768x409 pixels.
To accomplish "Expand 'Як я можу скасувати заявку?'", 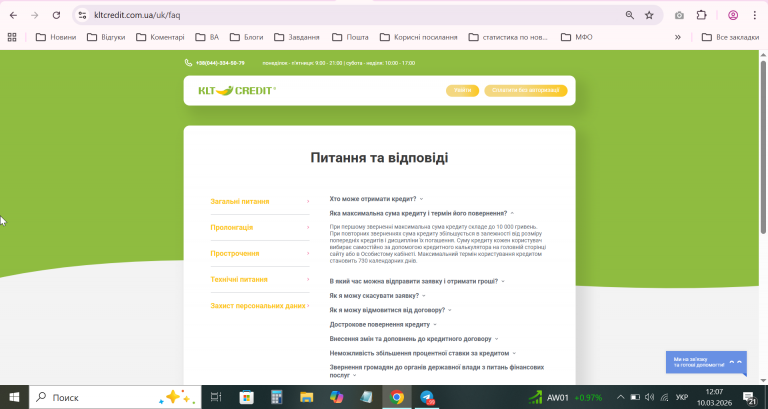I will pyautogui.click(x=378, y=296).
